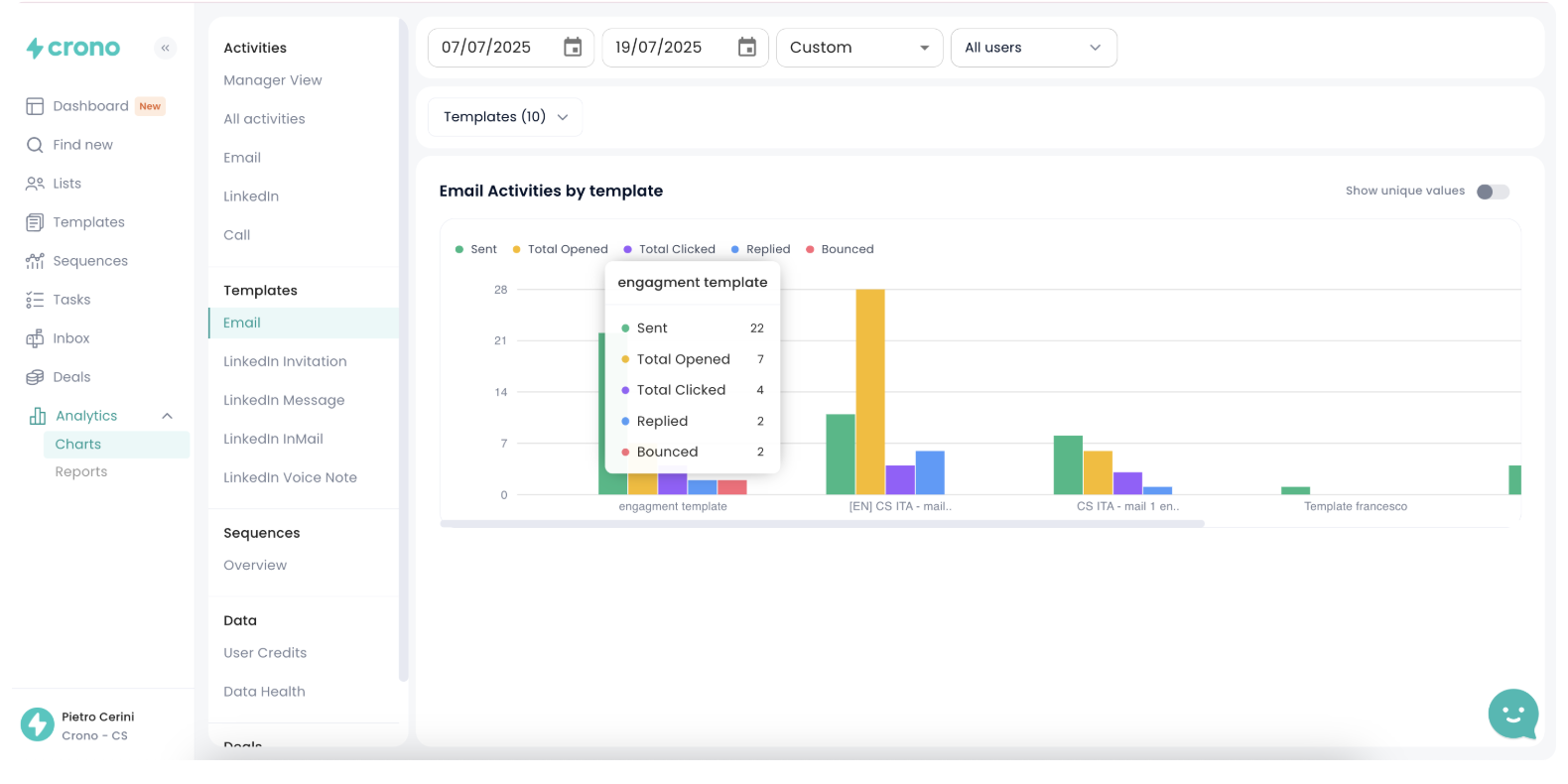The image size is (1568, 784).
Task: Open Data Health page
Action: click(264, 692)
